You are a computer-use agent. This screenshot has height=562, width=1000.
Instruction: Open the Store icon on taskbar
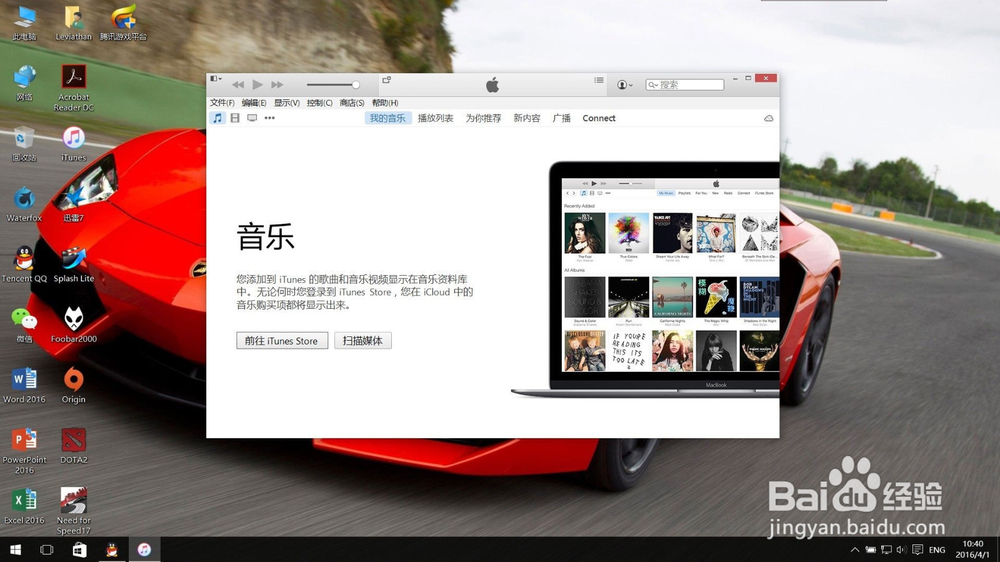79,549
